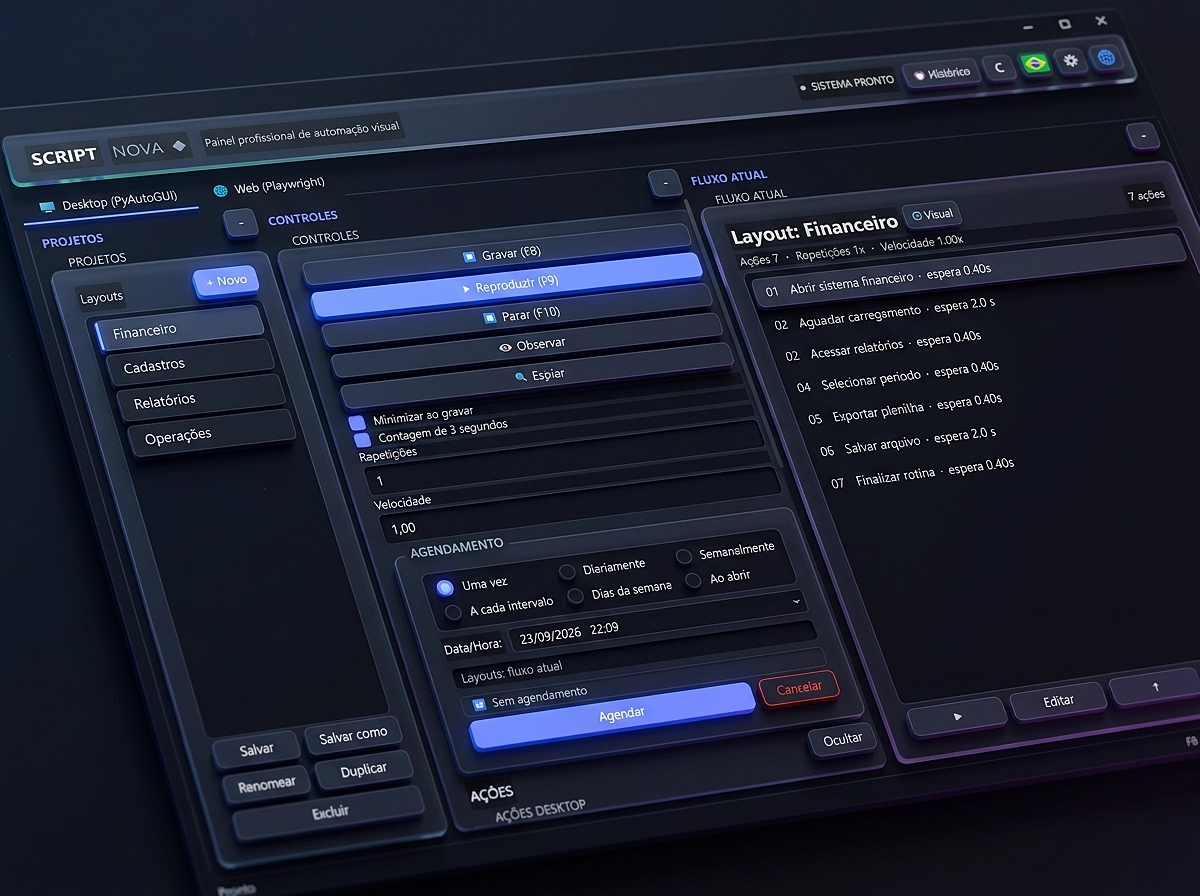Viewport: 1200px width, 896px height.
Task: Click the blue Agendar button
Action: click(x=612, y=715)
